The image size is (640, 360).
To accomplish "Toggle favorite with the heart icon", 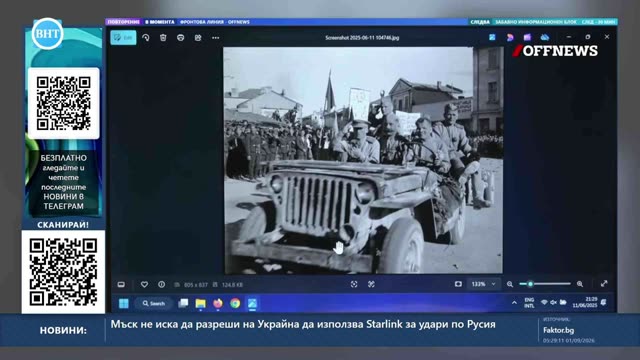I will point(144,284).
